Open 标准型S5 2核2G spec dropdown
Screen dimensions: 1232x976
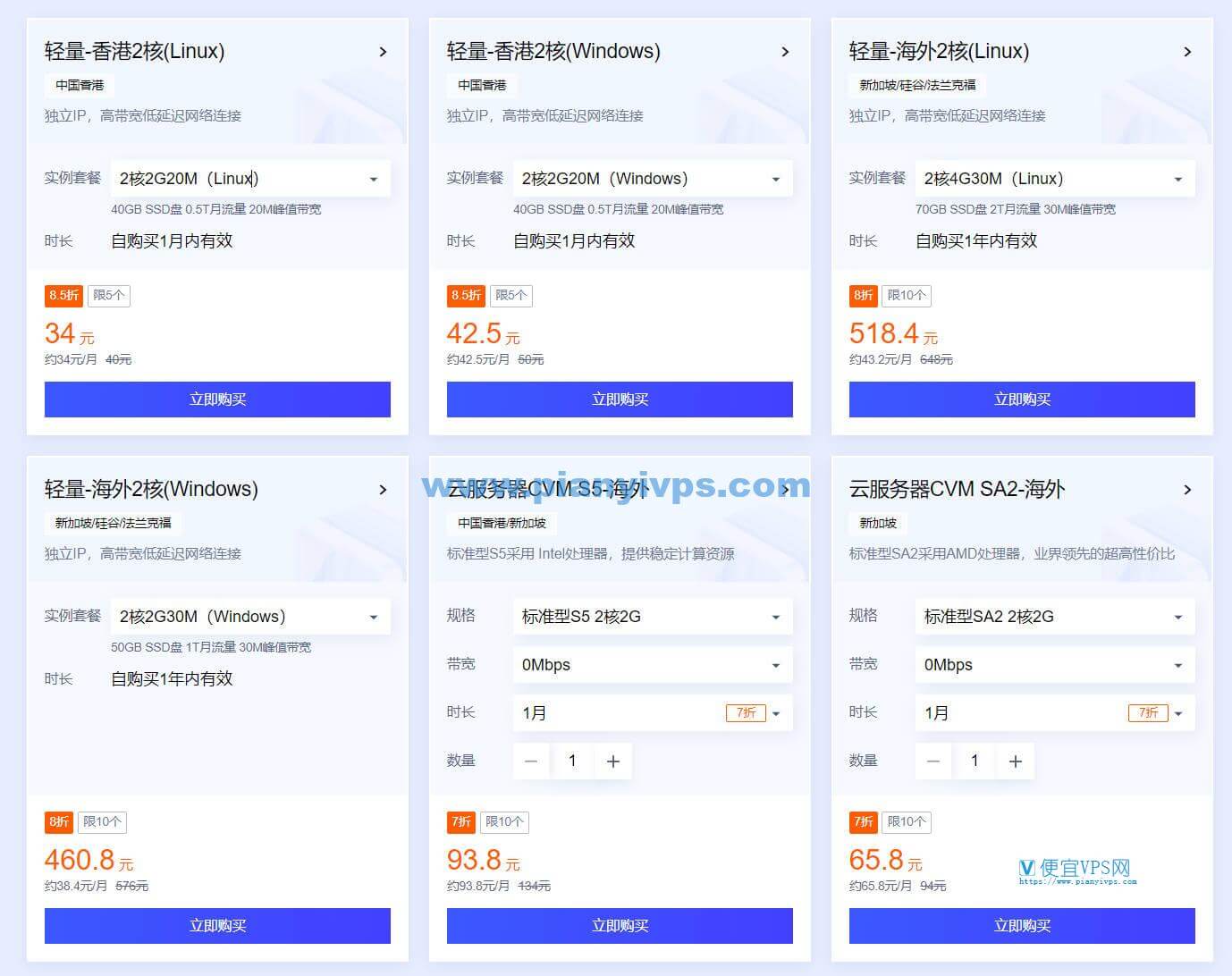[653, 617]
